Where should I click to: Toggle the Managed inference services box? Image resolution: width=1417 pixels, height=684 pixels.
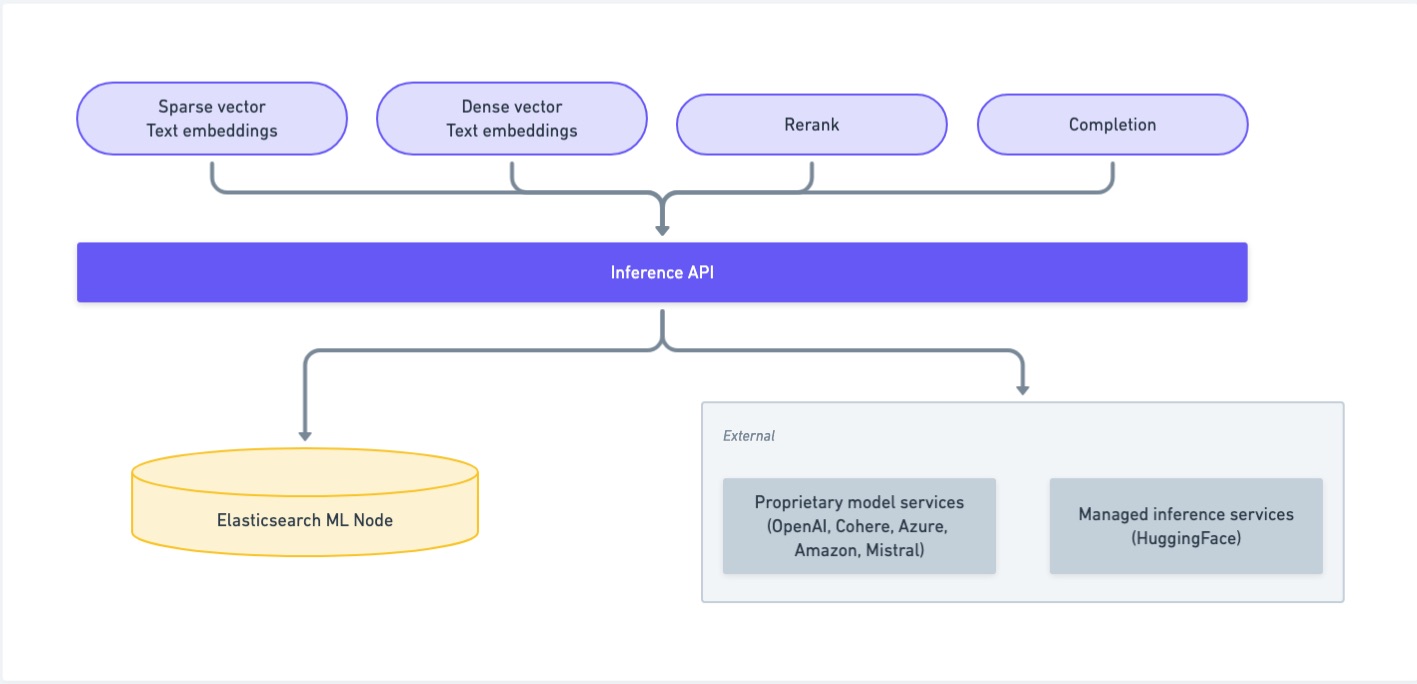click(1186, 526)
